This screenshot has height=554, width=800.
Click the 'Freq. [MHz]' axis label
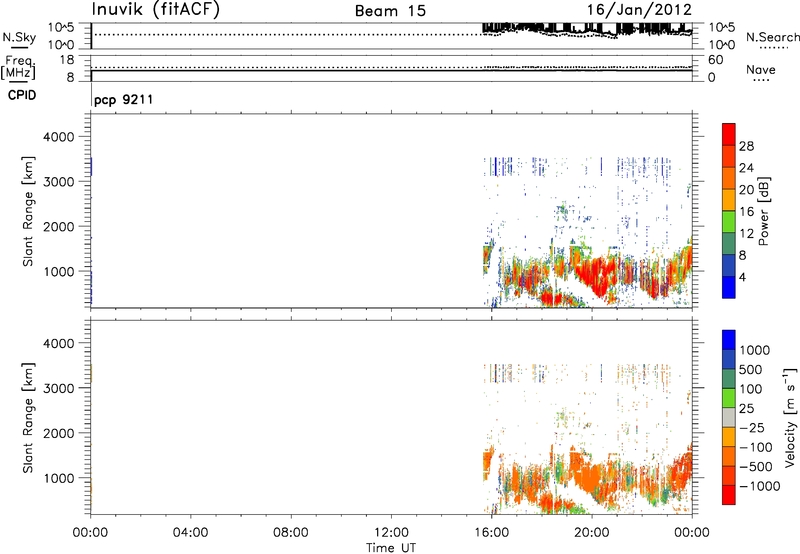pos(19,67)
